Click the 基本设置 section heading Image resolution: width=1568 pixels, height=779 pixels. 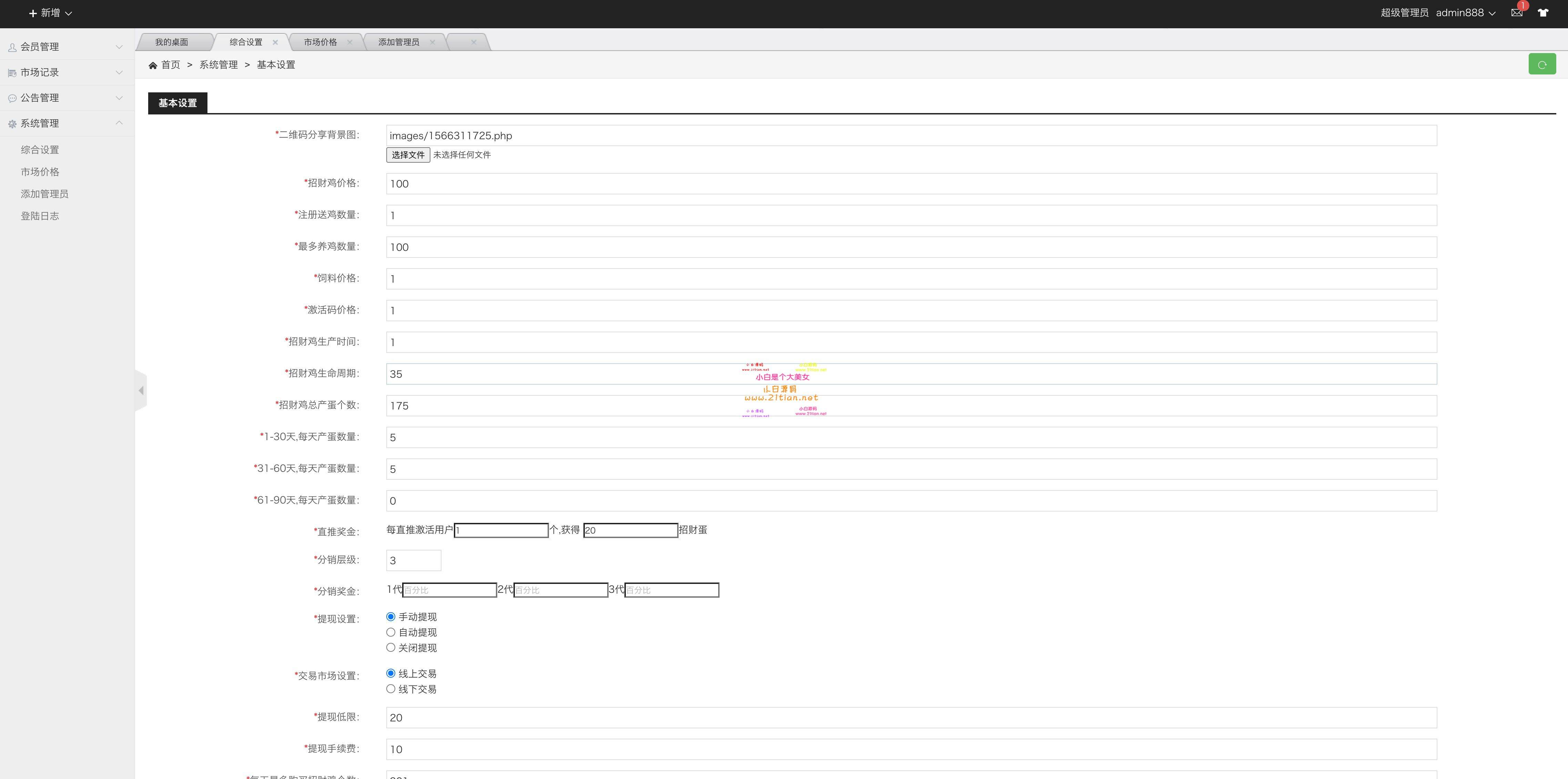point(178,103)
